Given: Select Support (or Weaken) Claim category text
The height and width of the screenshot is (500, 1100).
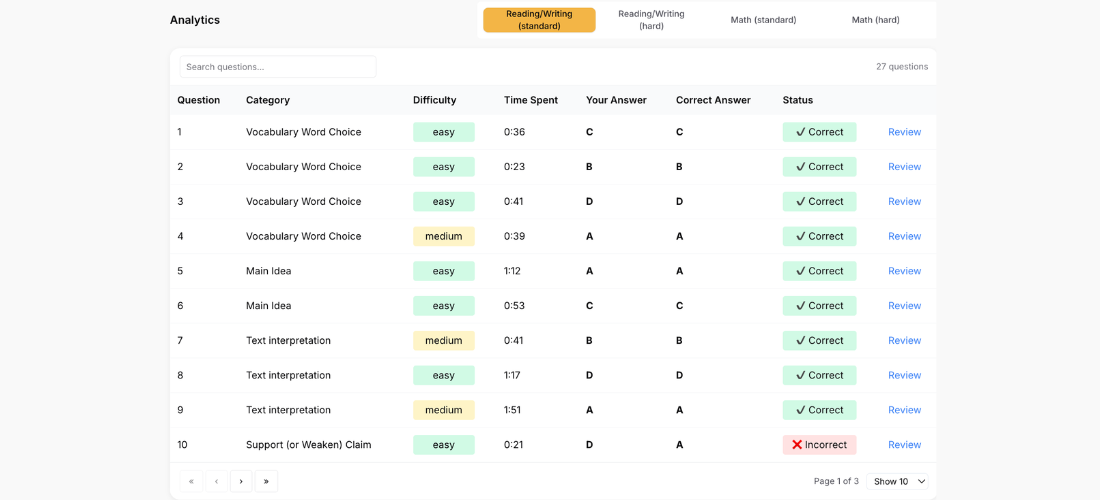Looking at the screenshot, I should point(309,445).
